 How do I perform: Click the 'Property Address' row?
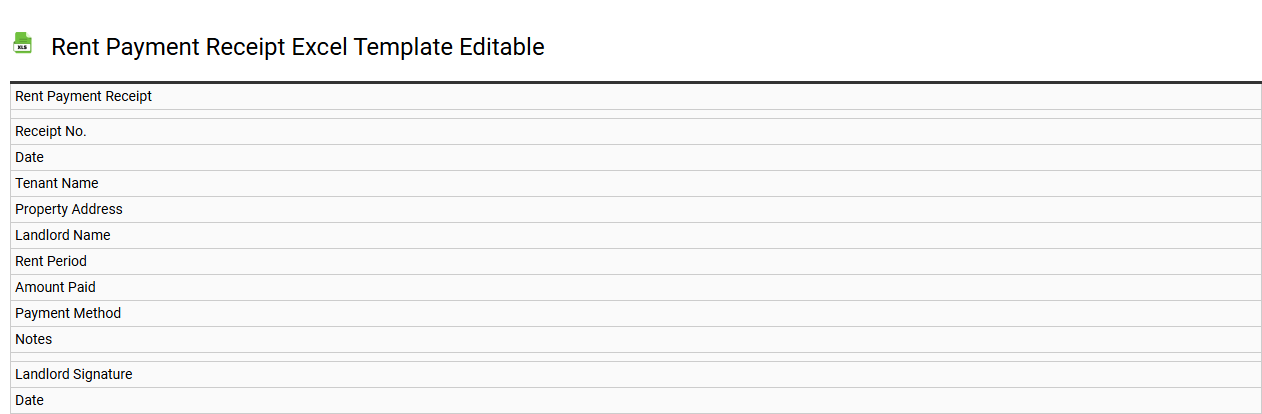(x=69, y=209)
